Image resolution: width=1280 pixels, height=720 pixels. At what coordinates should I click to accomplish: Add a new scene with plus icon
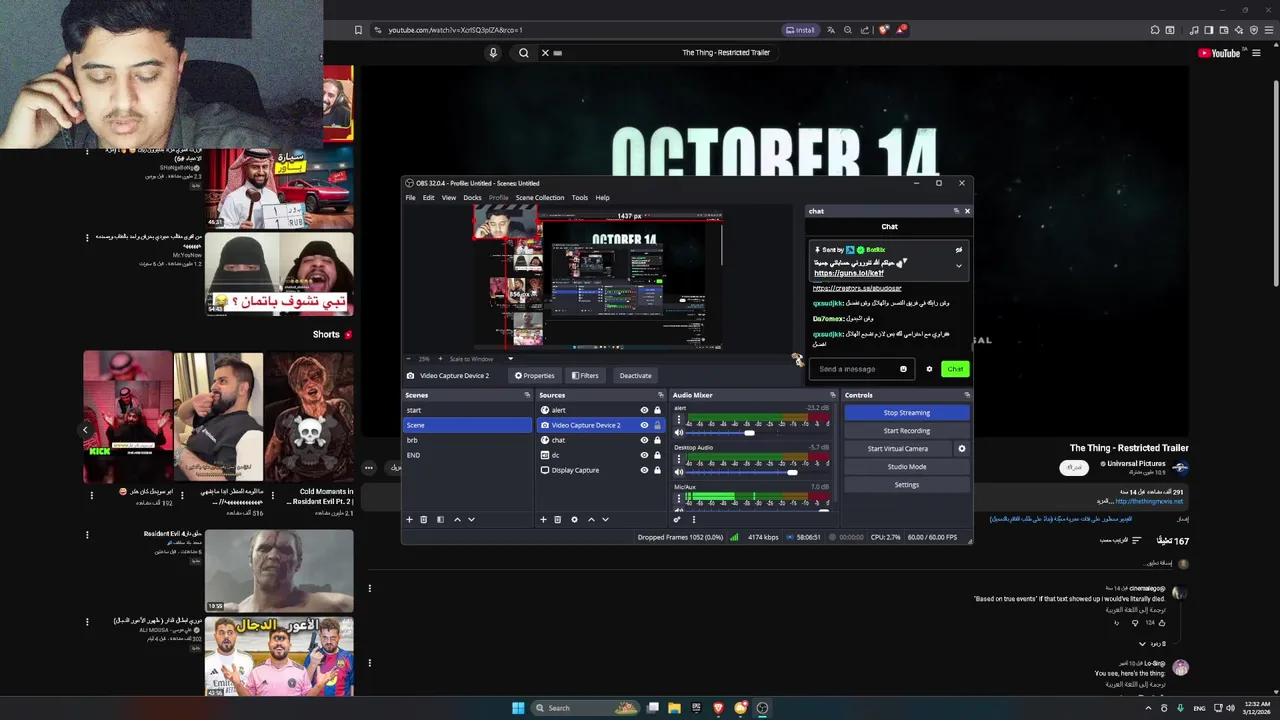pos(409,519)
